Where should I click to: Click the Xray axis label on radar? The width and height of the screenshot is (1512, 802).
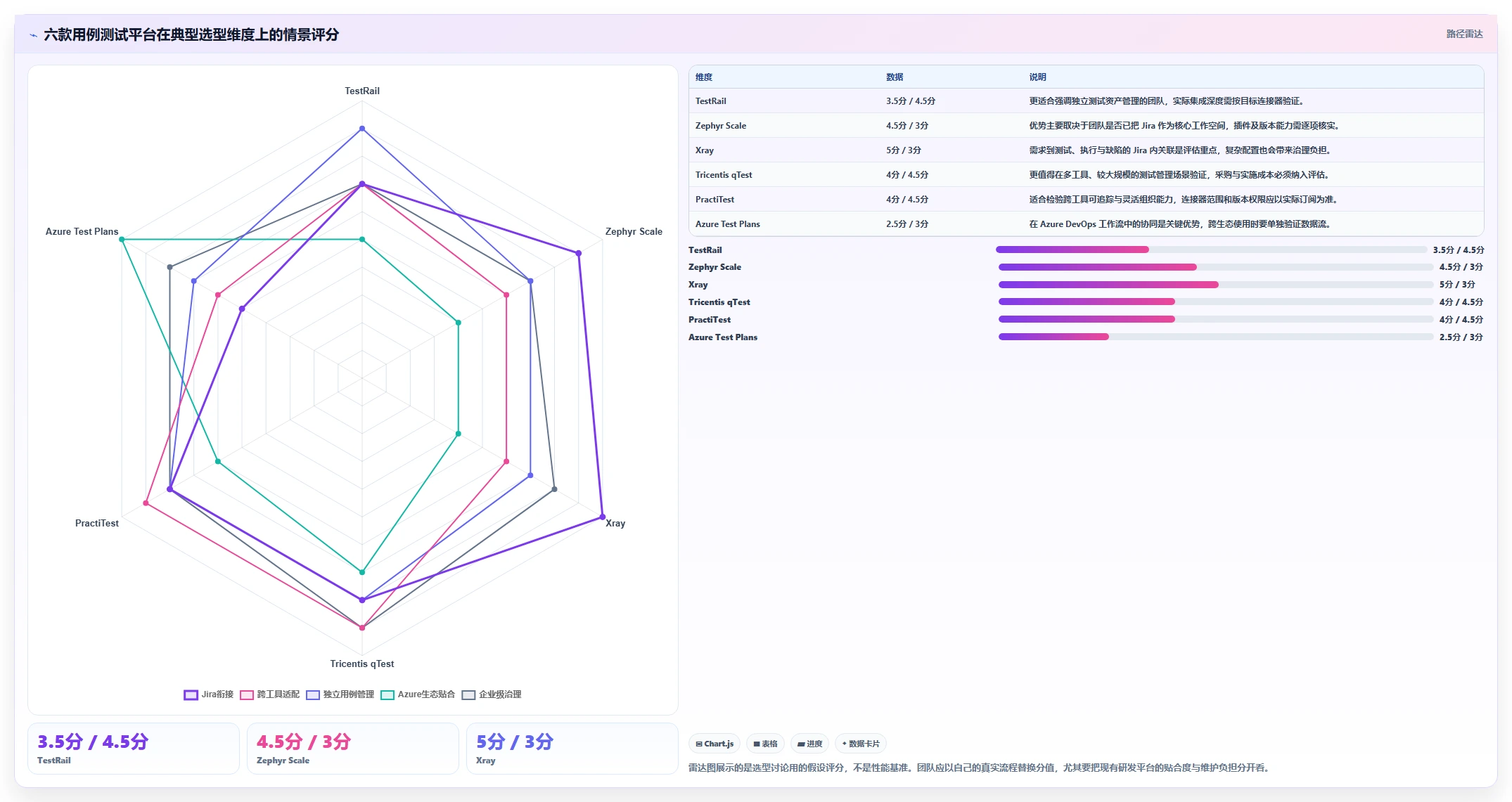tap(615, 523)
